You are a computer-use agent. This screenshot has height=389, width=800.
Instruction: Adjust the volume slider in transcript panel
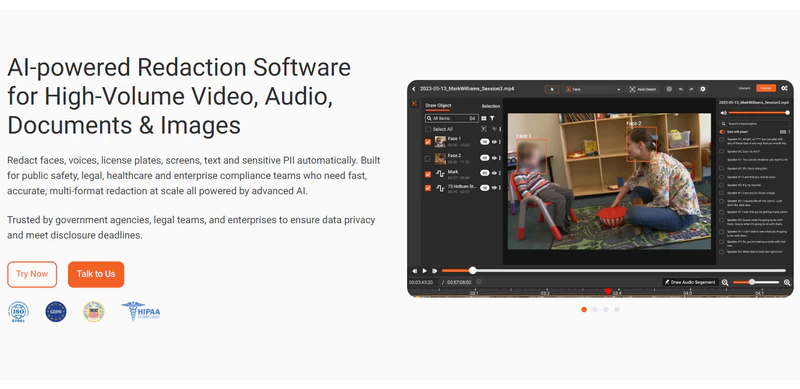759,113
